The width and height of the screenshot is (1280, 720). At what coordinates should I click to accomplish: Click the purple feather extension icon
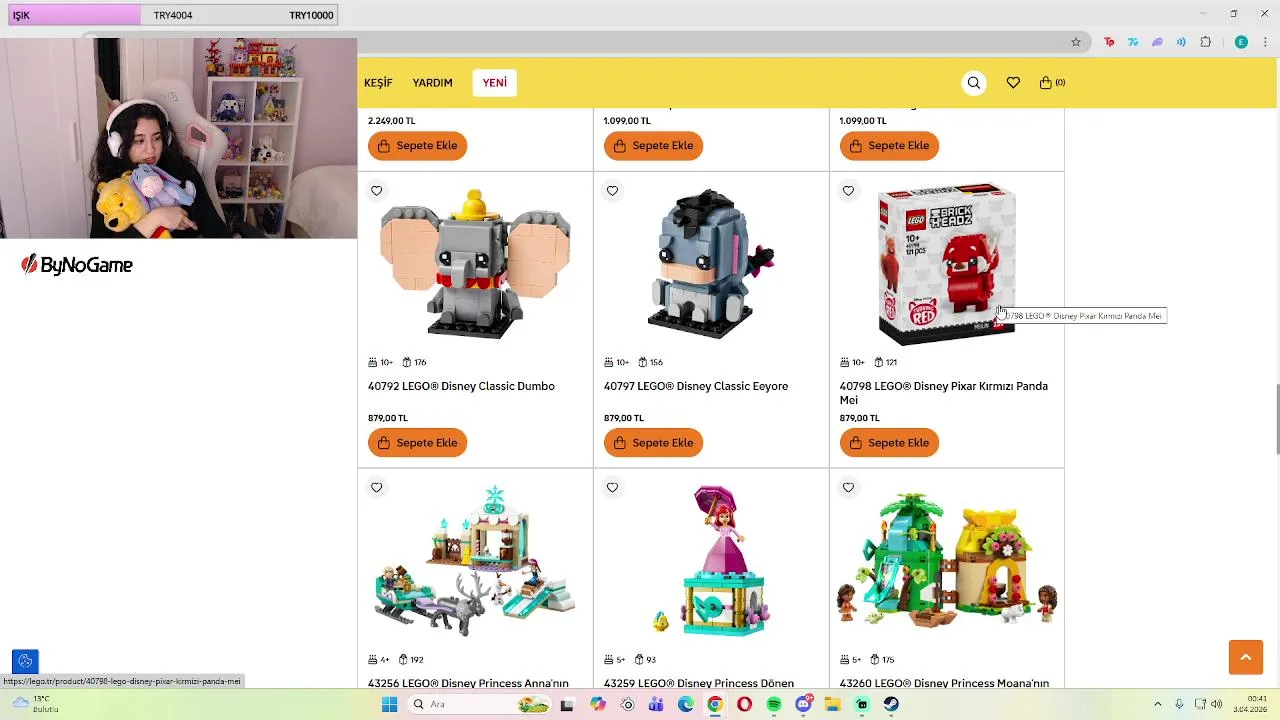(x=1157, y=42)
